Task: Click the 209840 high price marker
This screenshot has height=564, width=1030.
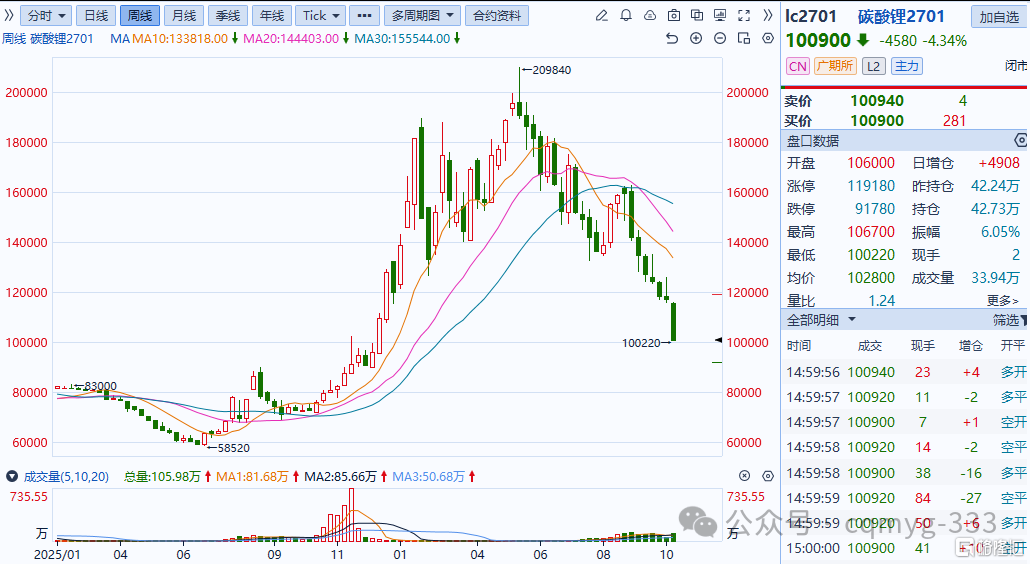Action: [x=551, y=70]
